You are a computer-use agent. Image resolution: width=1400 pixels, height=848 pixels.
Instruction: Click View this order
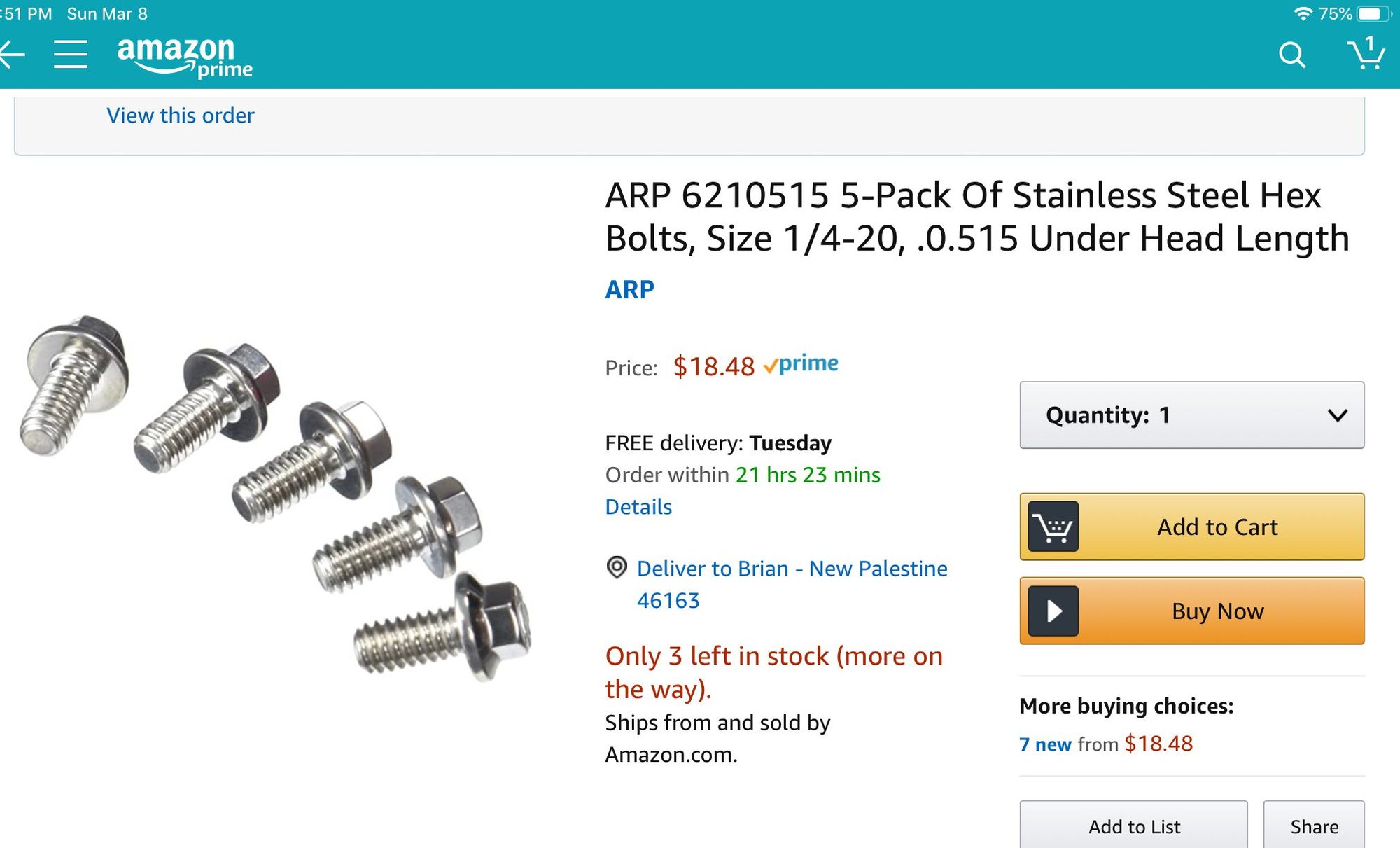point(180,115)
